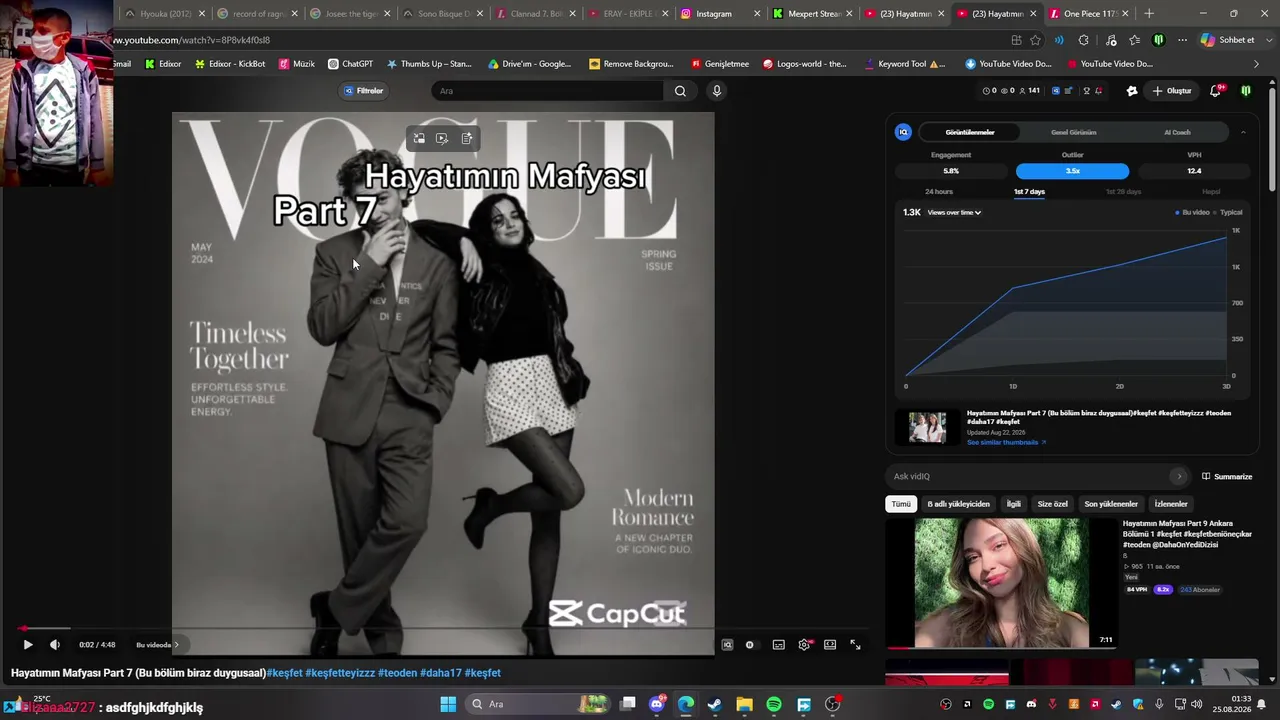Open the 'Views over time' dropdown

tap(954, 213)
